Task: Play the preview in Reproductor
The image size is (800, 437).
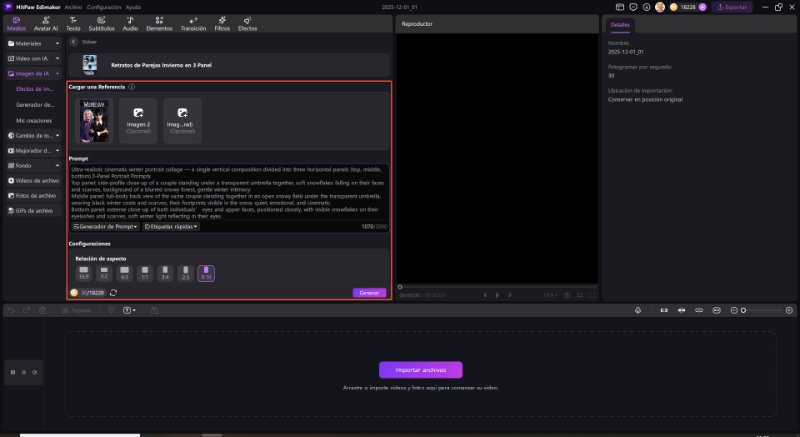Action: tap(497, 295)
